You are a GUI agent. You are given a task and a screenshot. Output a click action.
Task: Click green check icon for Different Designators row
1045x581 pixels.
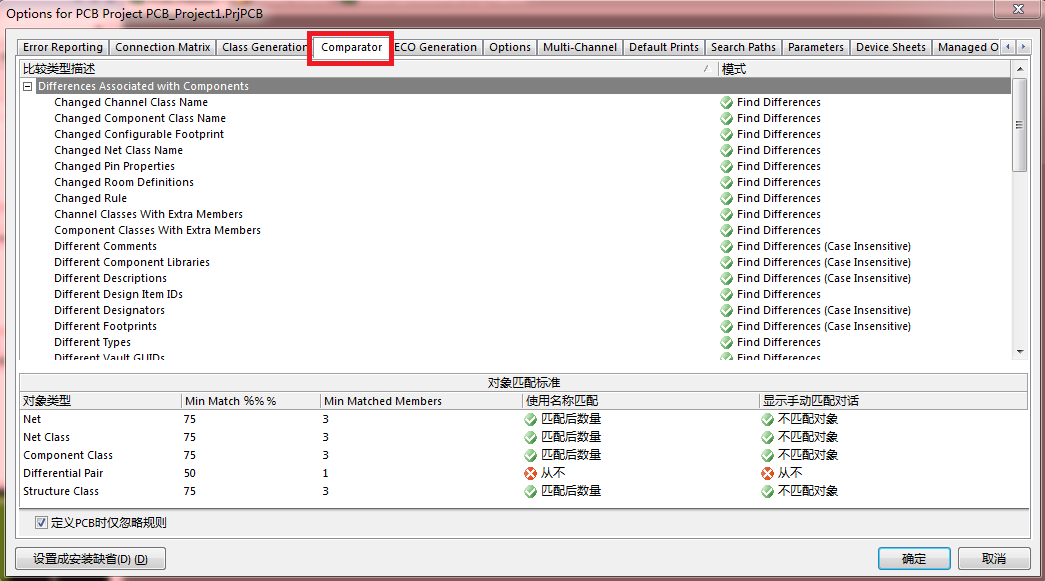click(726, 310)
